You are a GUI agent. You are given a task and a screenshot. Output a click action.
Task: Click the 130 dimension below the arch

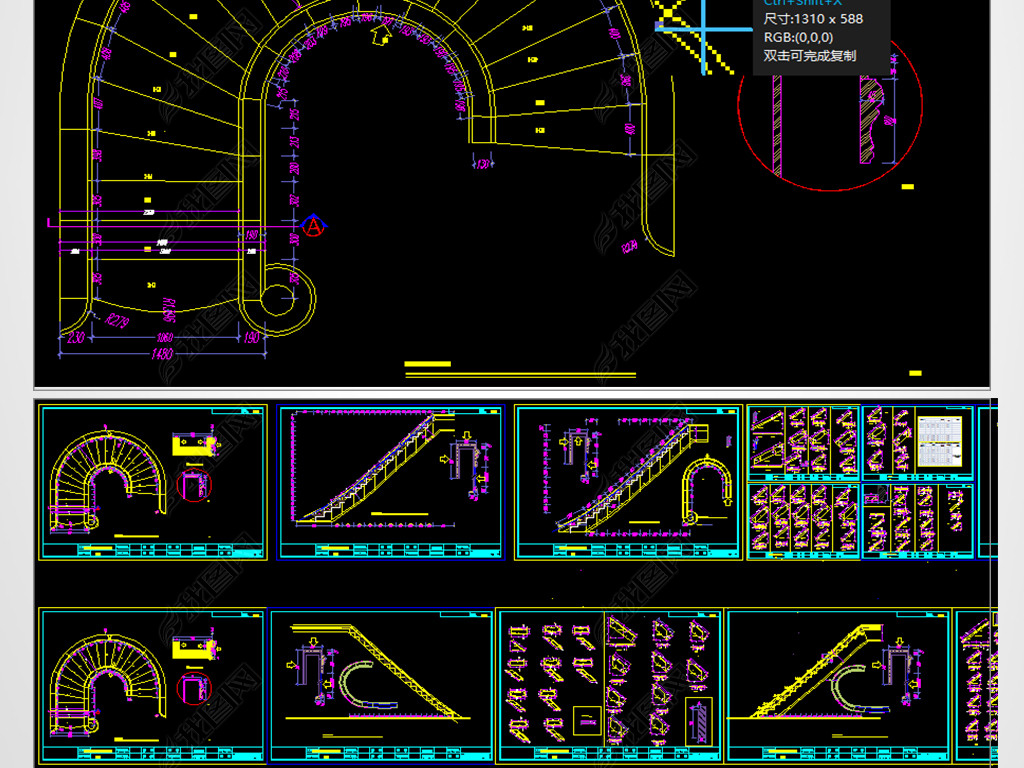pyautogui.click(x=485, y=164)
